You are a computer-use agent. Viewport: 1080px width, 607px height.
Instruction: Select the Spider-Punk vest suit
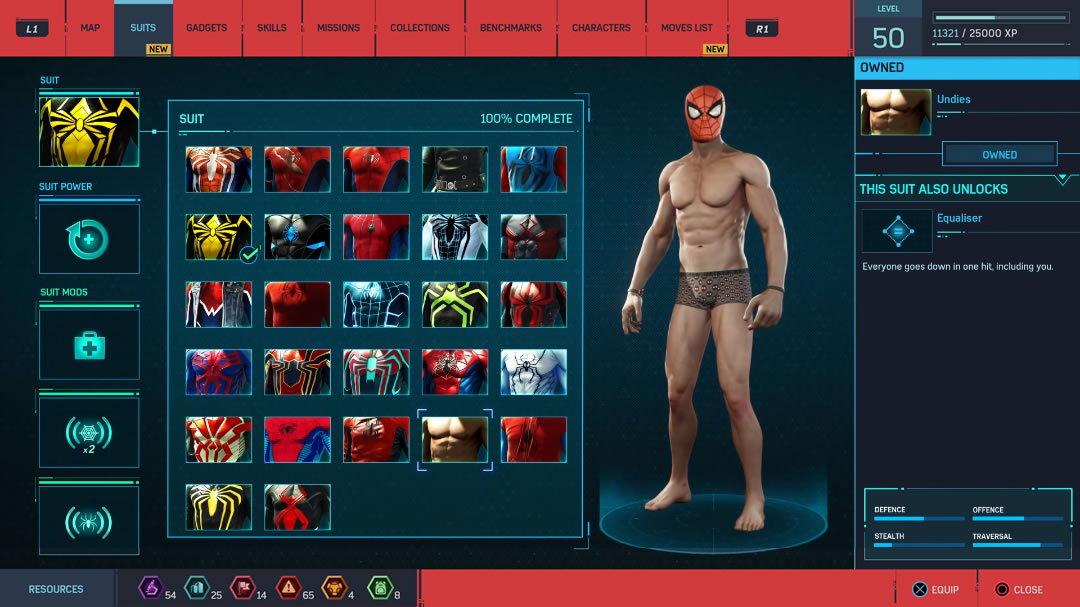tap(218, 305)
